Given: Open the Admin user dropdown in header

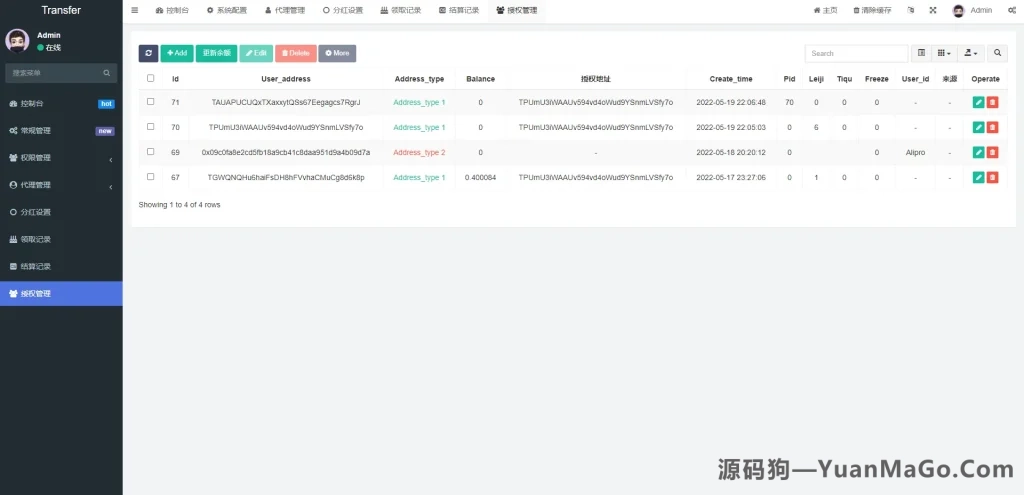Looking at the screenshot, I should [972, 10].
